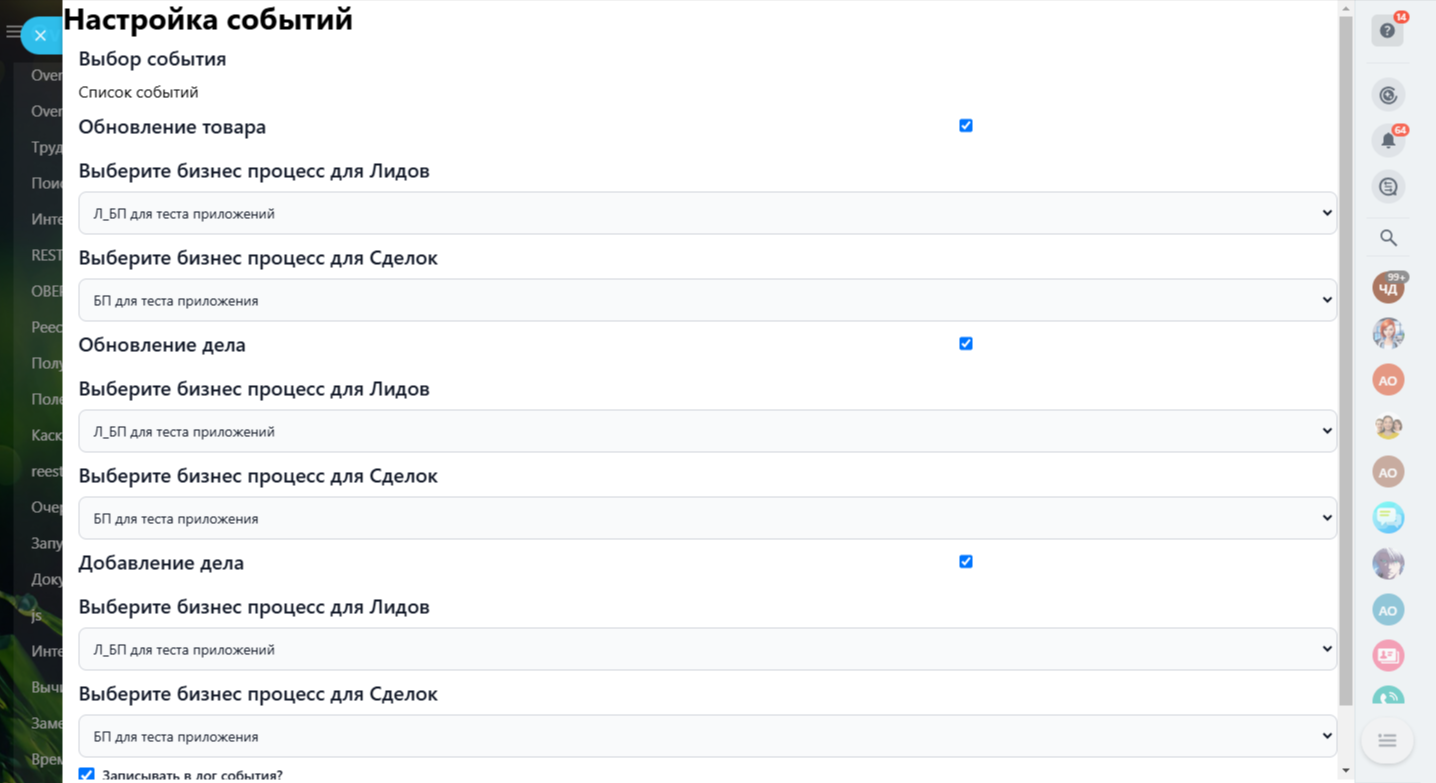Toggle the Обновление дела checkbox
The image size is (1436, 783).
point(966,344)
